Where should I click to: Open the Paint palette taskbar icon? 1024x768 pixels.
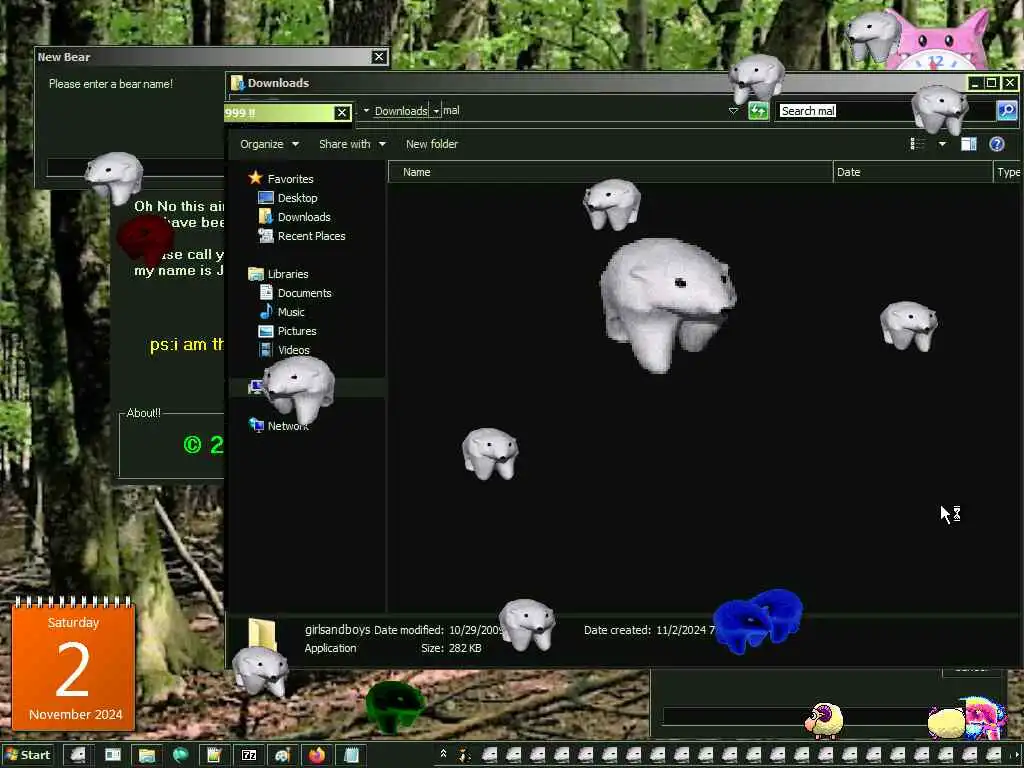pyautogui.click(x=283, y=755)
